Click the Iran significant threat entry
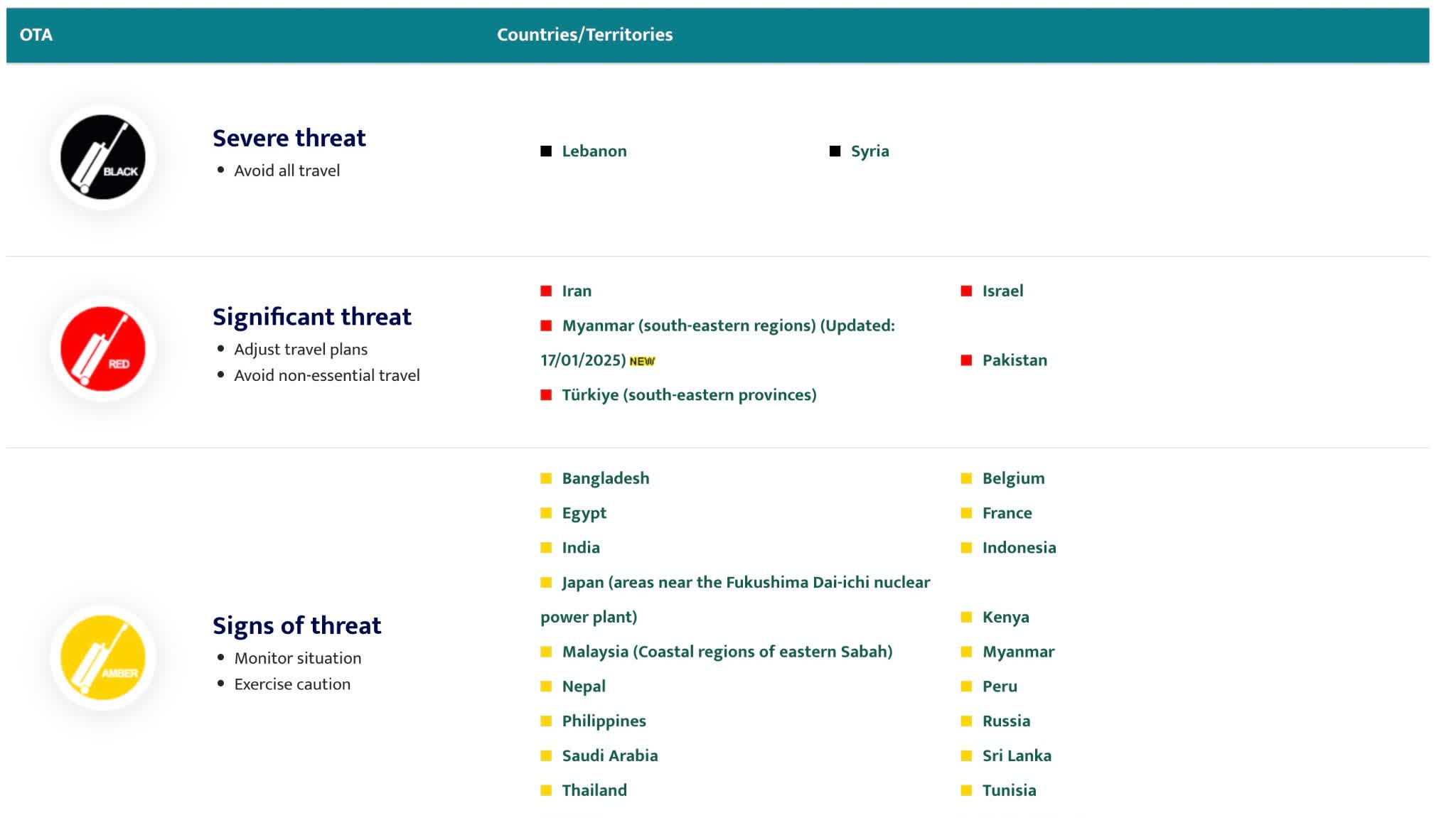The image size is (1456, 818). [577, 290]
